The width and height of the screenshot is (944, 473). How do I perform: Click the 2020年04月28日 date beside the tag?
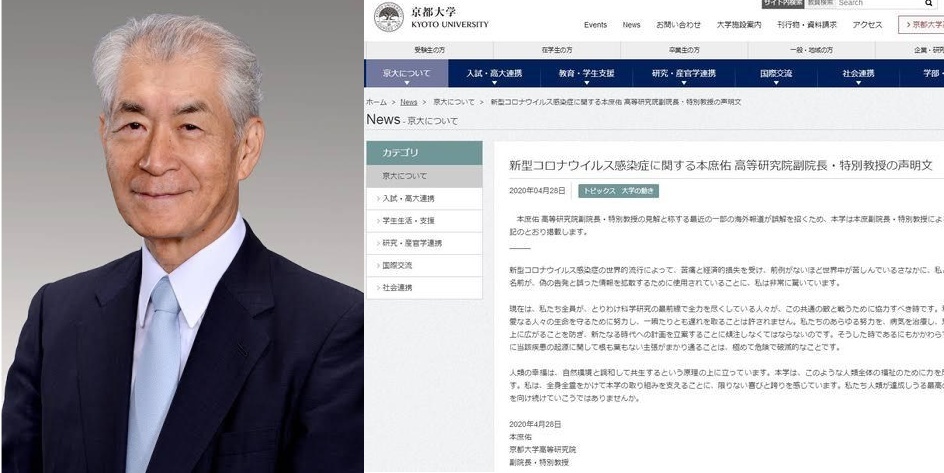point(537,191)
